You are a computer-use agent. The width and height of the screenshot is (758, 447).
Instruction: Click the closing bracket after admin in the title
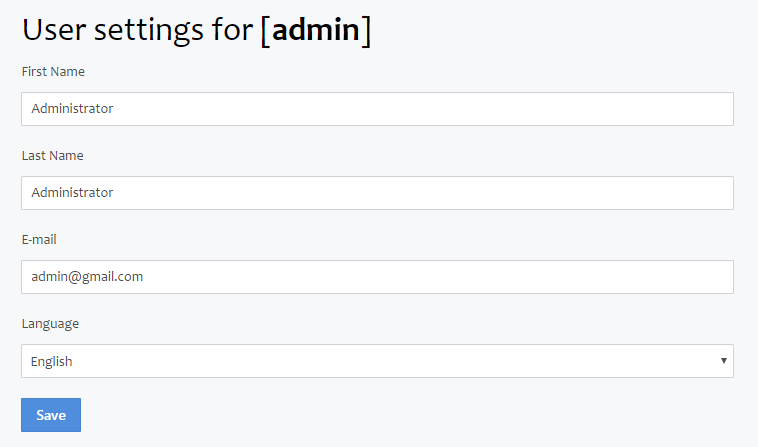tap(367, 30)
